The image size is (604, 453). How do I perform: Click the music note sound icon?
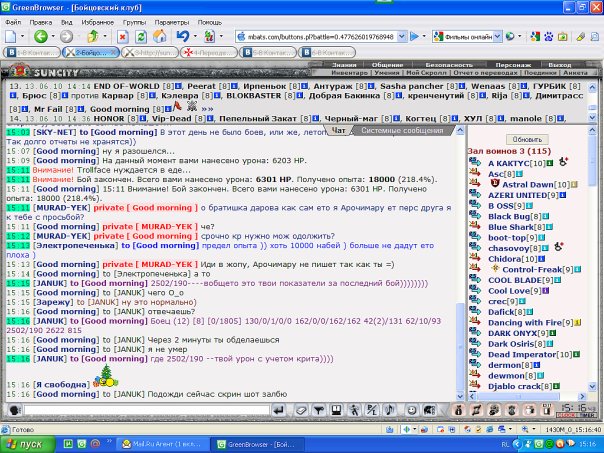389,410
